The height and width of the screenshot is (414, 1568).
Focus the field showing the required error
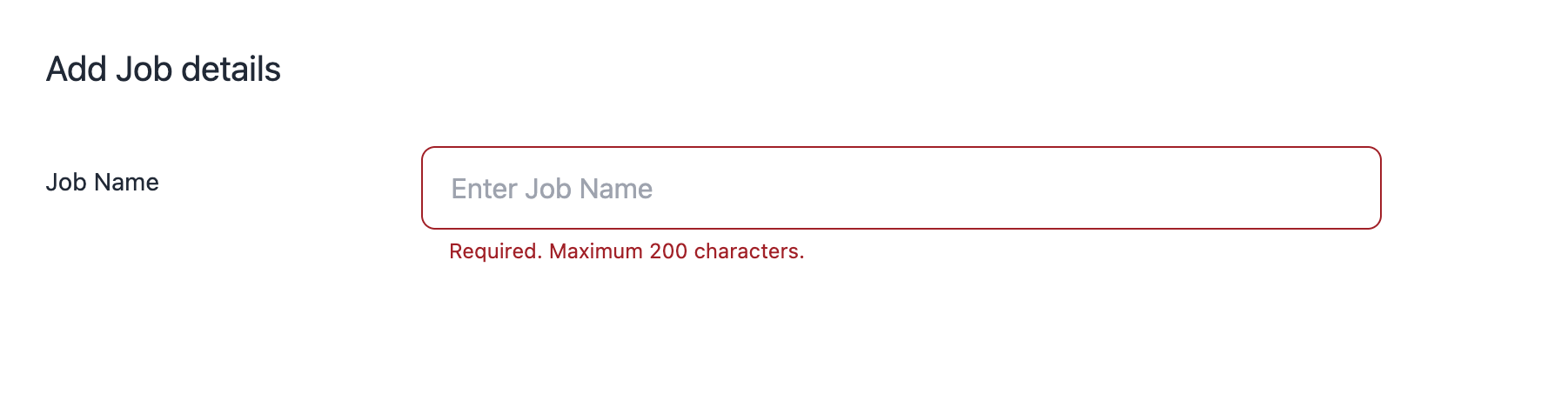tap(901, 188)
